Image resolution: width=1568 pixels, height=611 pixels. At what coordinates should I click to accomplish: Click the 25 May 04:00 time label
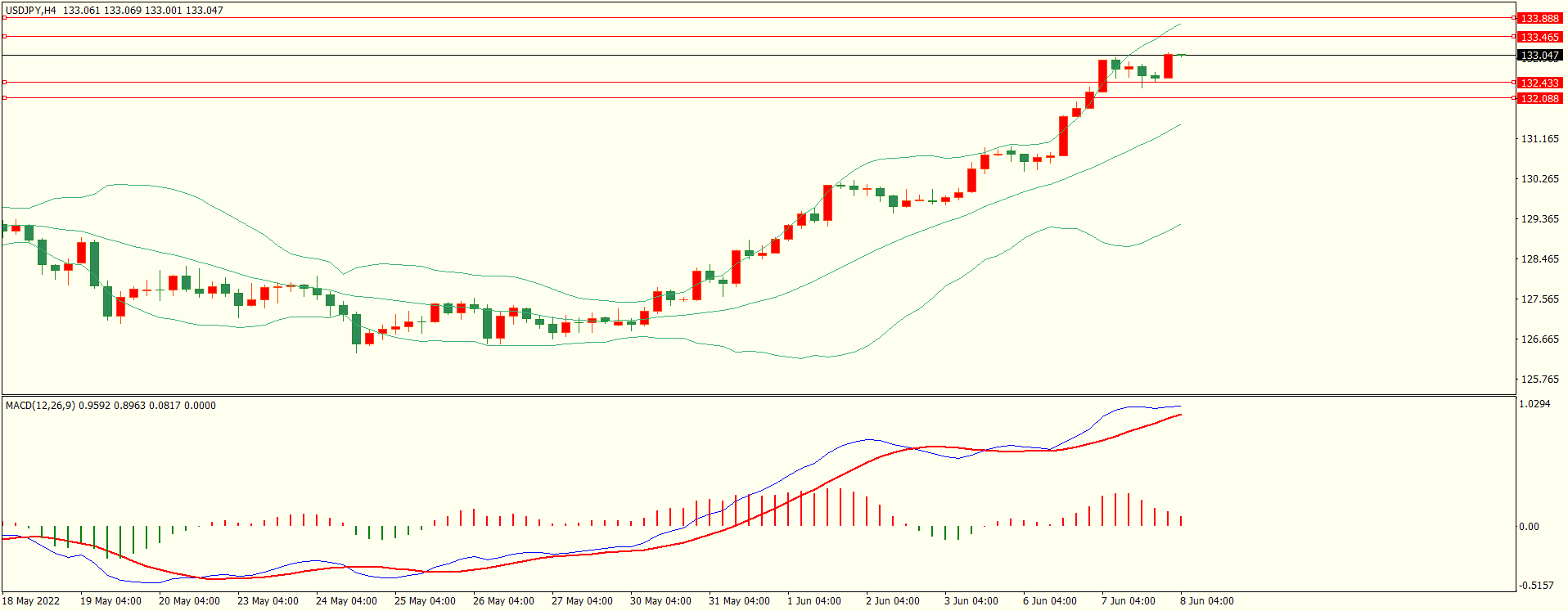click(x=425, y=601)
